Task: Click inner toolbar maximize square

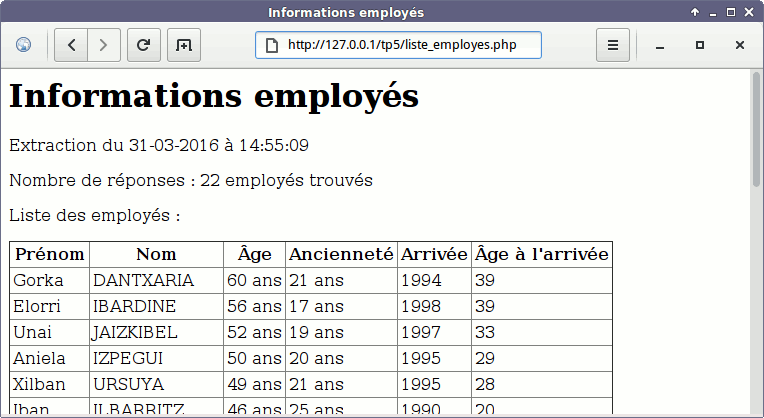Action: (700, 45)
